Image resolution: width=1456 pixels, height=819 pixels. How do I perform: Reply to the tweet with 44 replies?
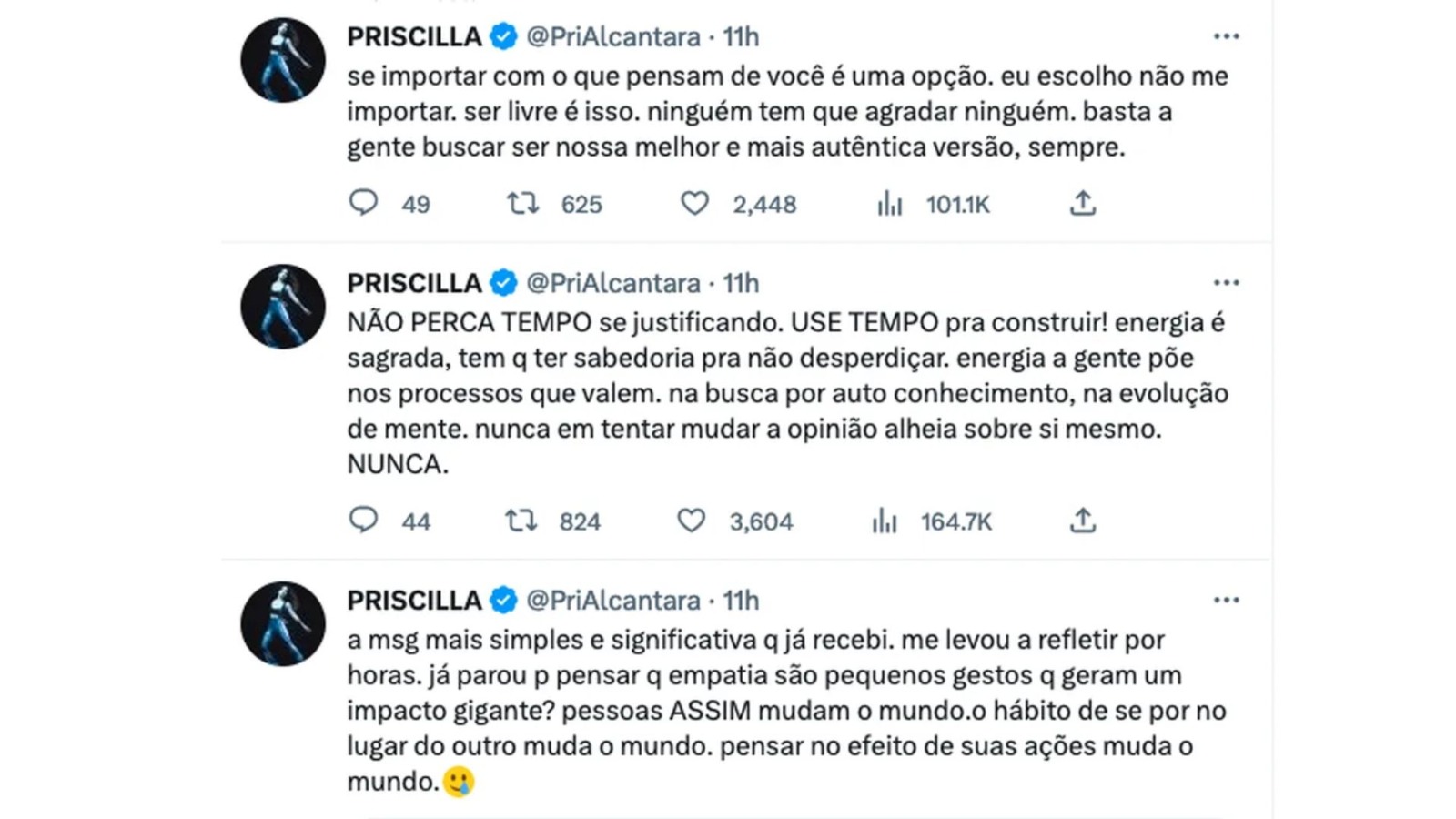pos(364,521)
